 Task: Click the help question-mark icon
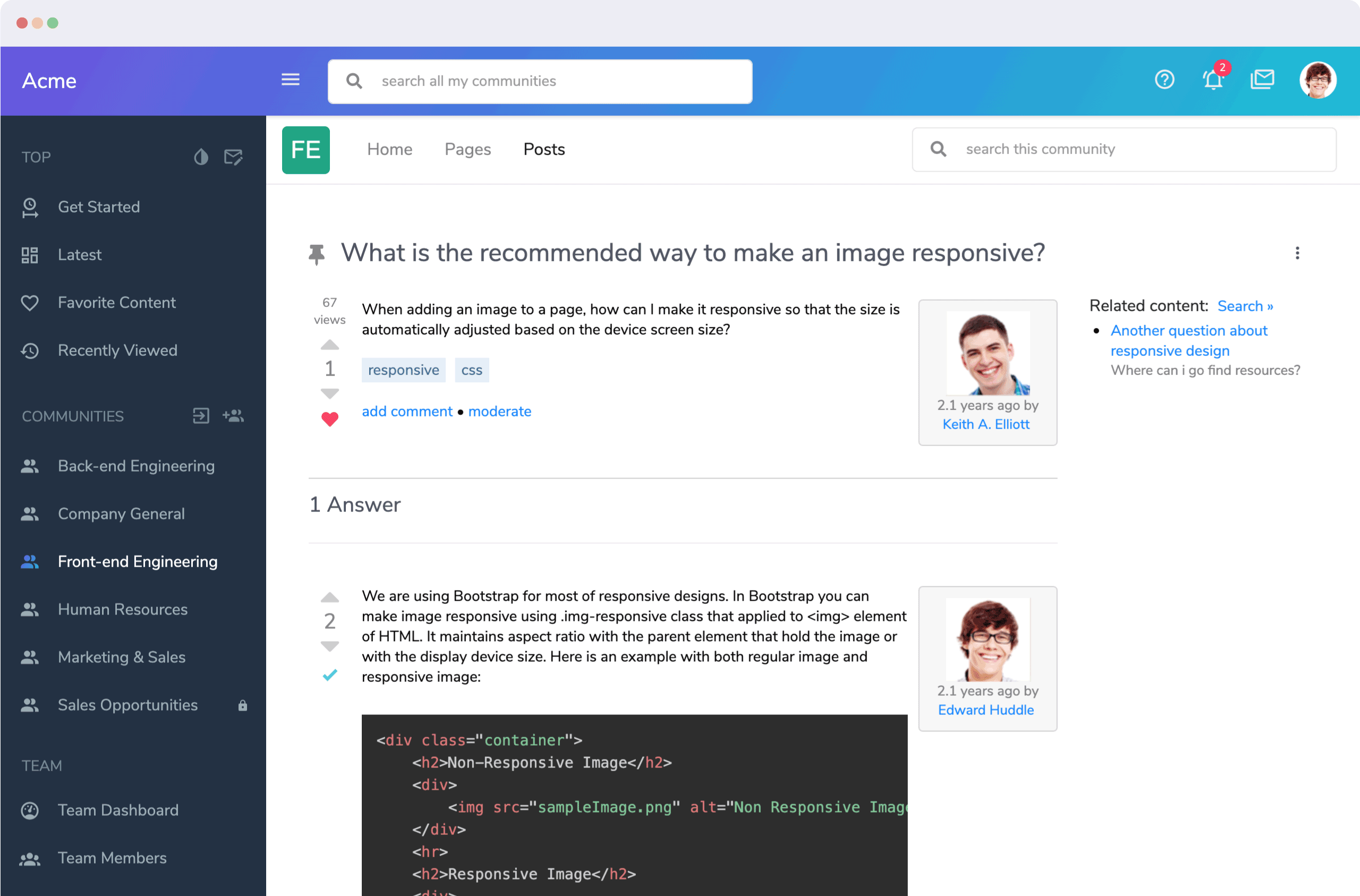[1164, 80]
